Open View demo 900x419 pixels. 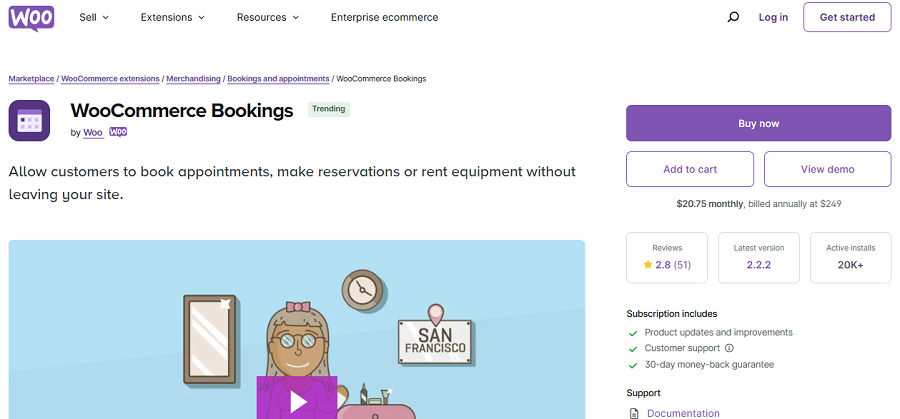827,169
